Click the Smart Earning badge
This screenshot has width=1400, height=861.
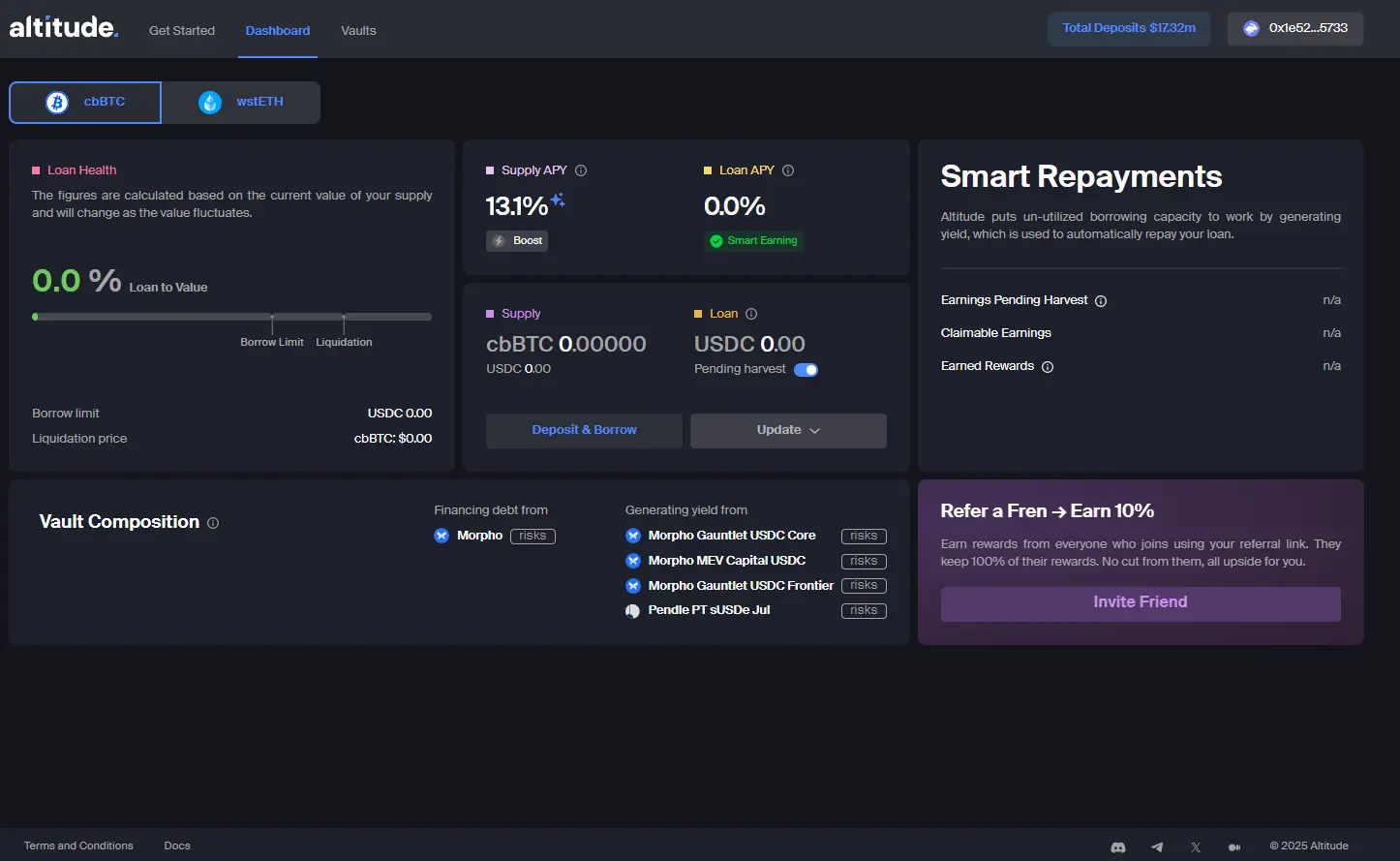coord(753,241)
